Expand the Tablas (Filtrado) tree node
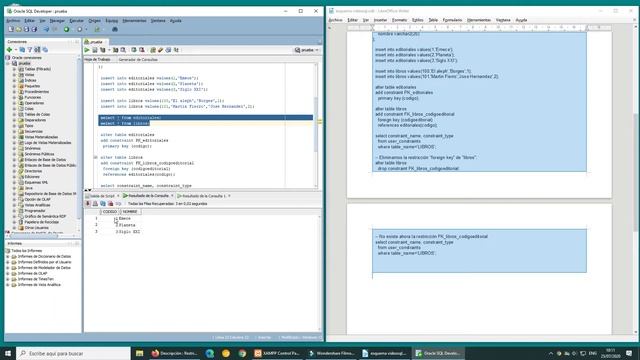The height and width of the screenshot is (360, 640). coord(14,69)
